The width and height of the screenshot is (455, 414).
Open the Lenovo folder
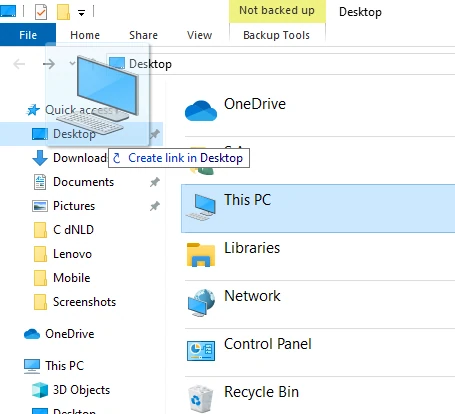click(72, 254)
